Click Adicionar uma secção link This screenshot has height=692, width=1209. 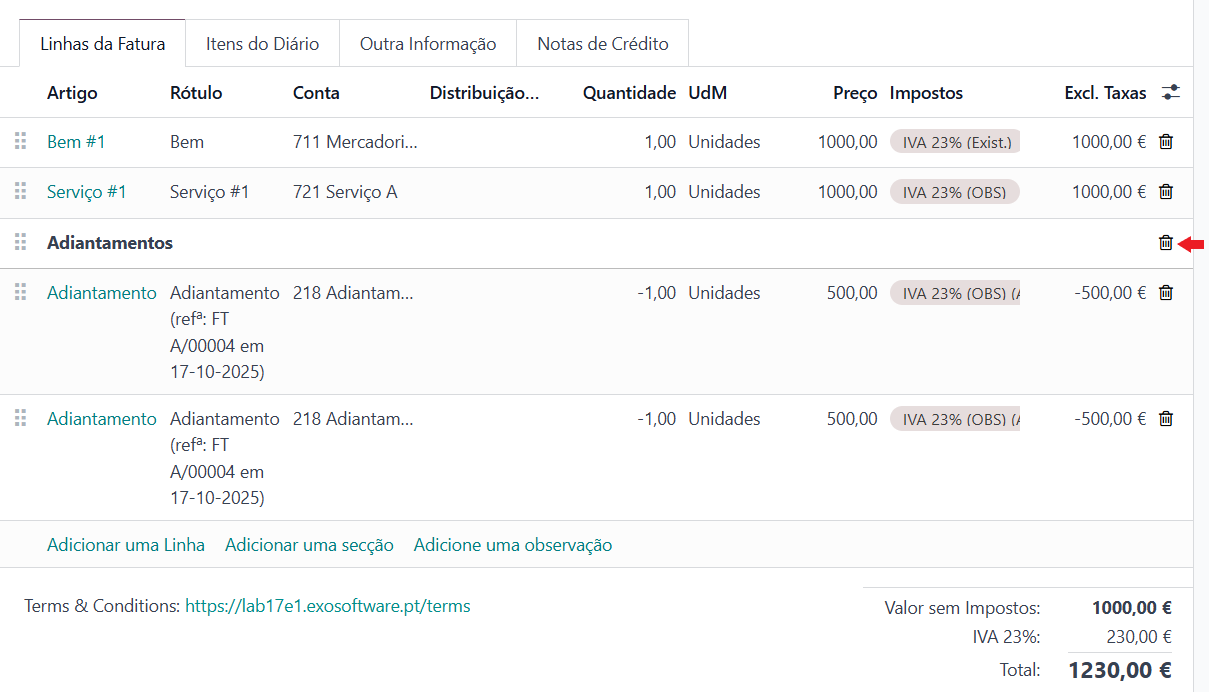pyautogui.click(x=309, y=545)
